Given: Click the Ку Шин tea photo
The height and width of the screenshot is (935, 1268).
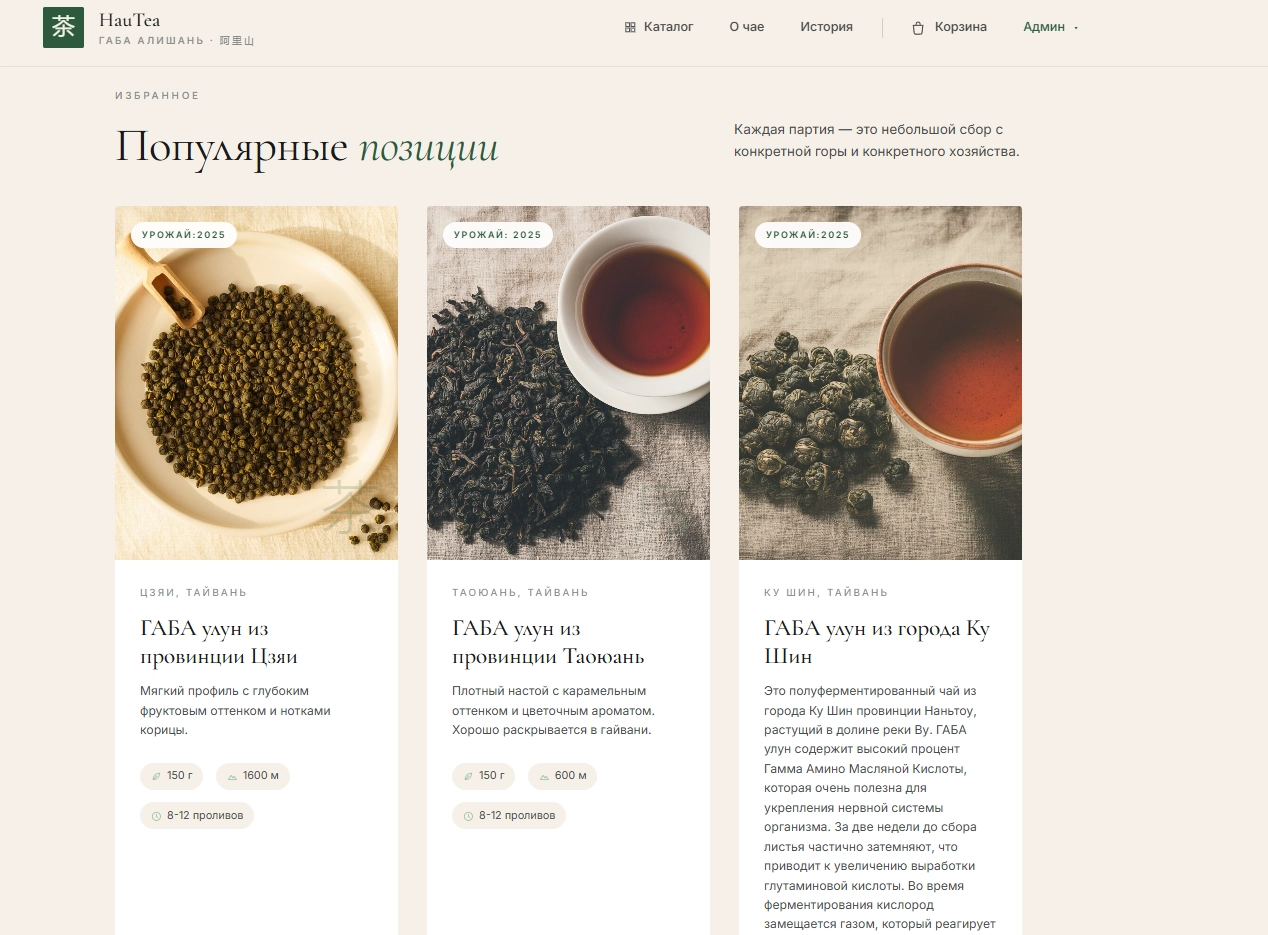Looking at the screenshot, I should point(880,383).
